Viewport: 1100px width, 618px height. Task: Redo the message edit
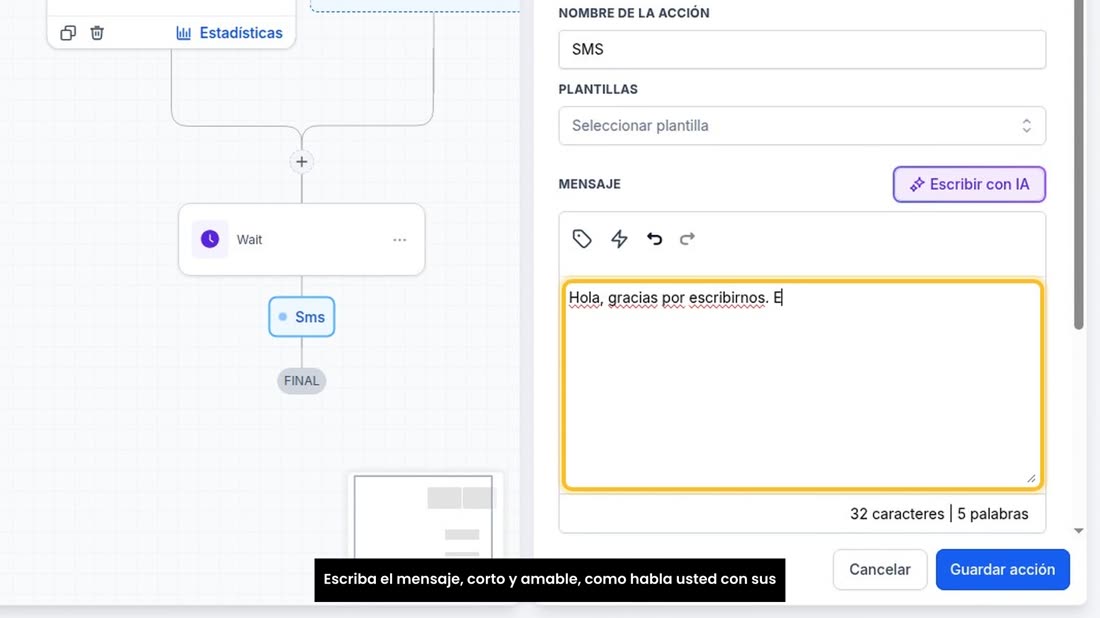(x=688, y=239)
